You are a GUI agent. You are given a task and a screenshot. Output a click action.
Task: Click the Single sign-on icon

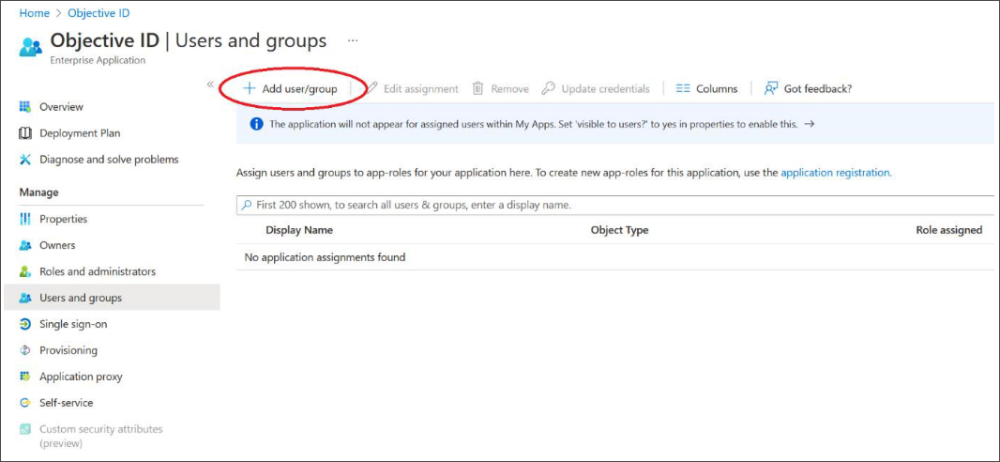[x=26, y=324]
